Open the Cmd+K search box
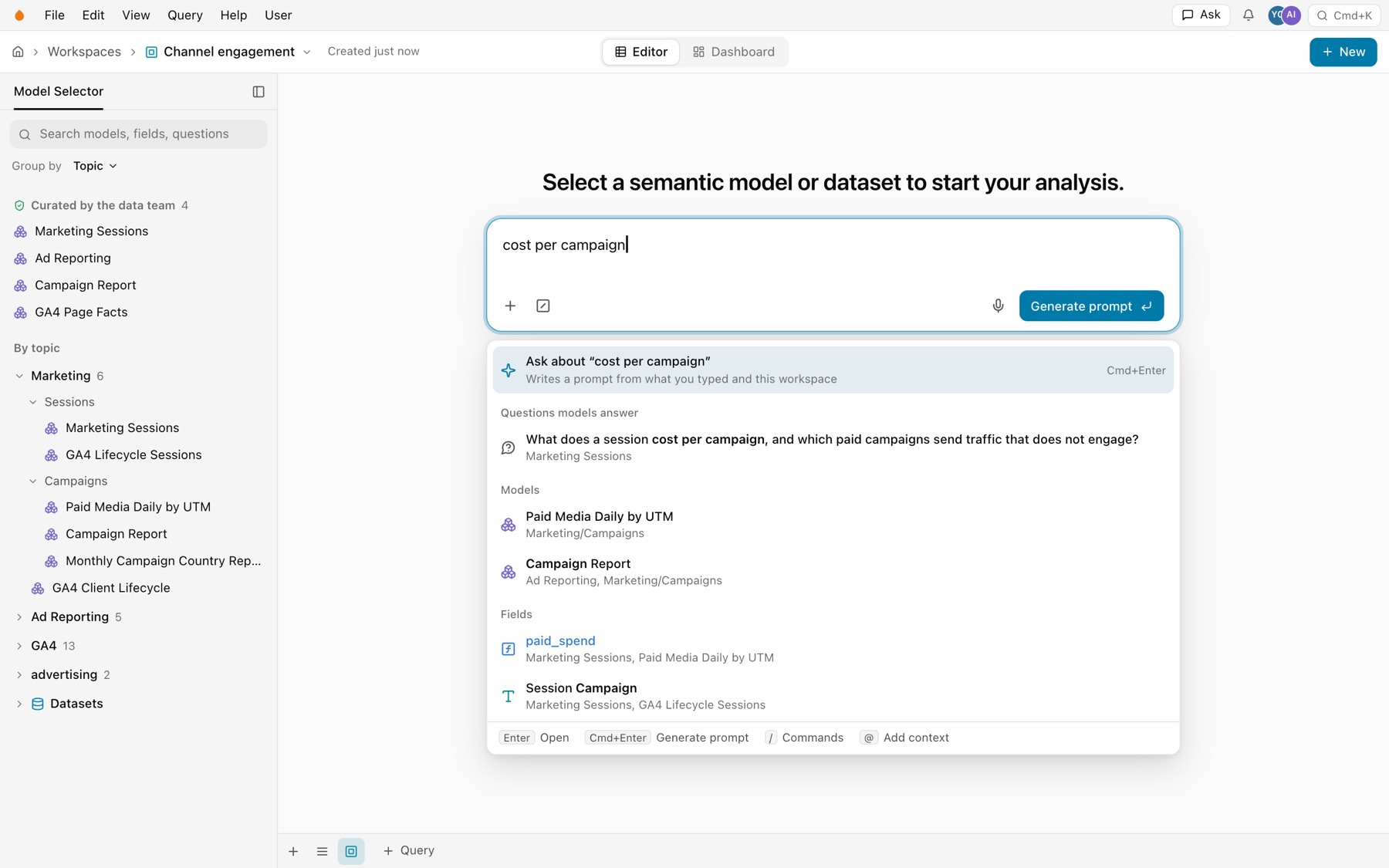The width and height of the screenshot is (1389, 868). click(x=1344, y=15)
